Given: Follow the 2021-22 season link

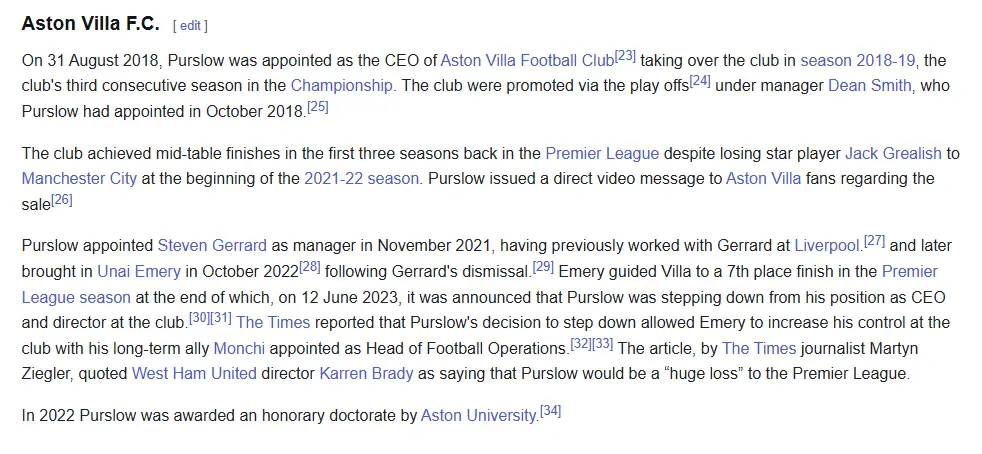Looking at the screenshot, I should click(362, 178).
